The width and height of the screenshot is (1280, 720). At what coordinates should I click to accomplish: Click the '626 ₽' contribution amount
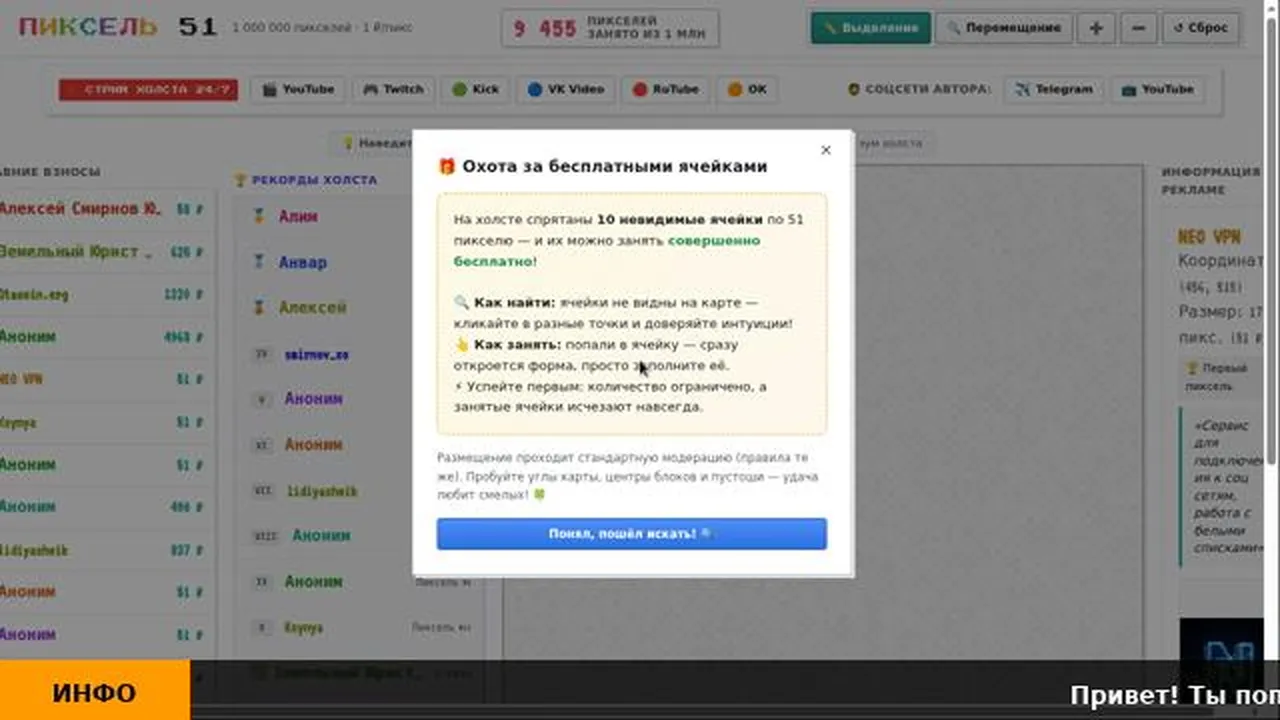pyautogui.click(x=187, y=252)
